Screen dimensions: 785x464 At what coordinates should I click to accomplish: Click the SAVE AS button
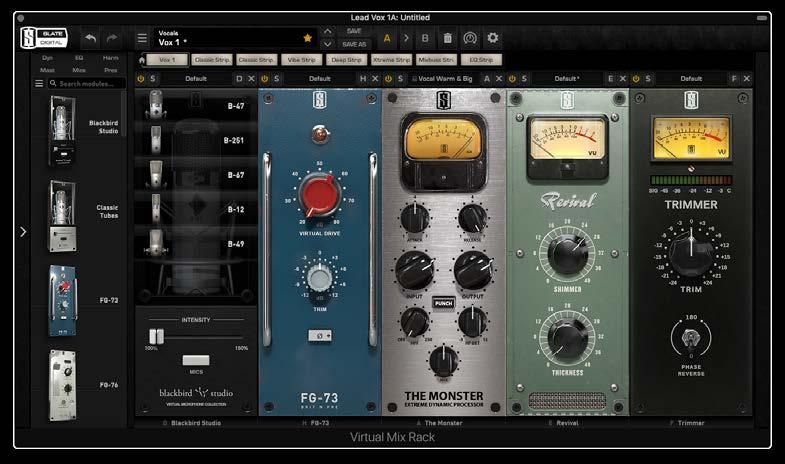click(x=354, y=44)
